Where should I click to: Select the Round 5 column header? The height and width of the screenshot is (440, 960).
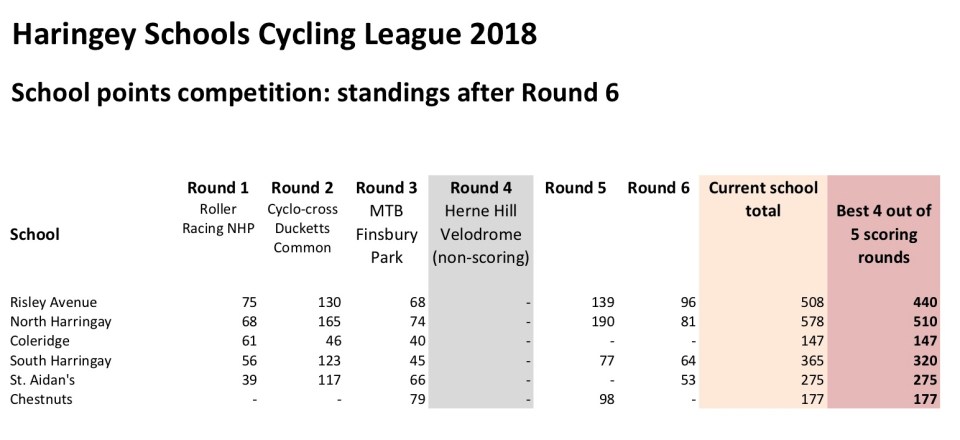pyautogui.click(x=576, y=188)
